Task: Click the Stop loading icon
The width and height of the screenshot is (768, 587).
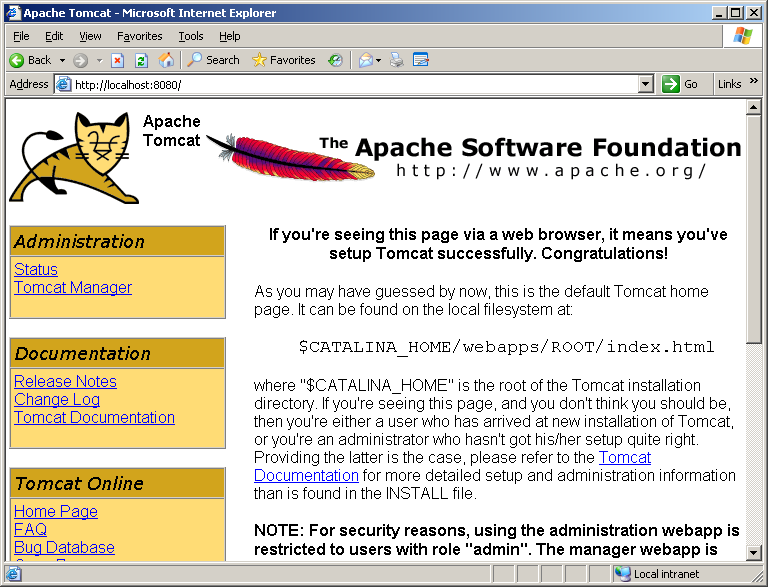Action: 117,60
